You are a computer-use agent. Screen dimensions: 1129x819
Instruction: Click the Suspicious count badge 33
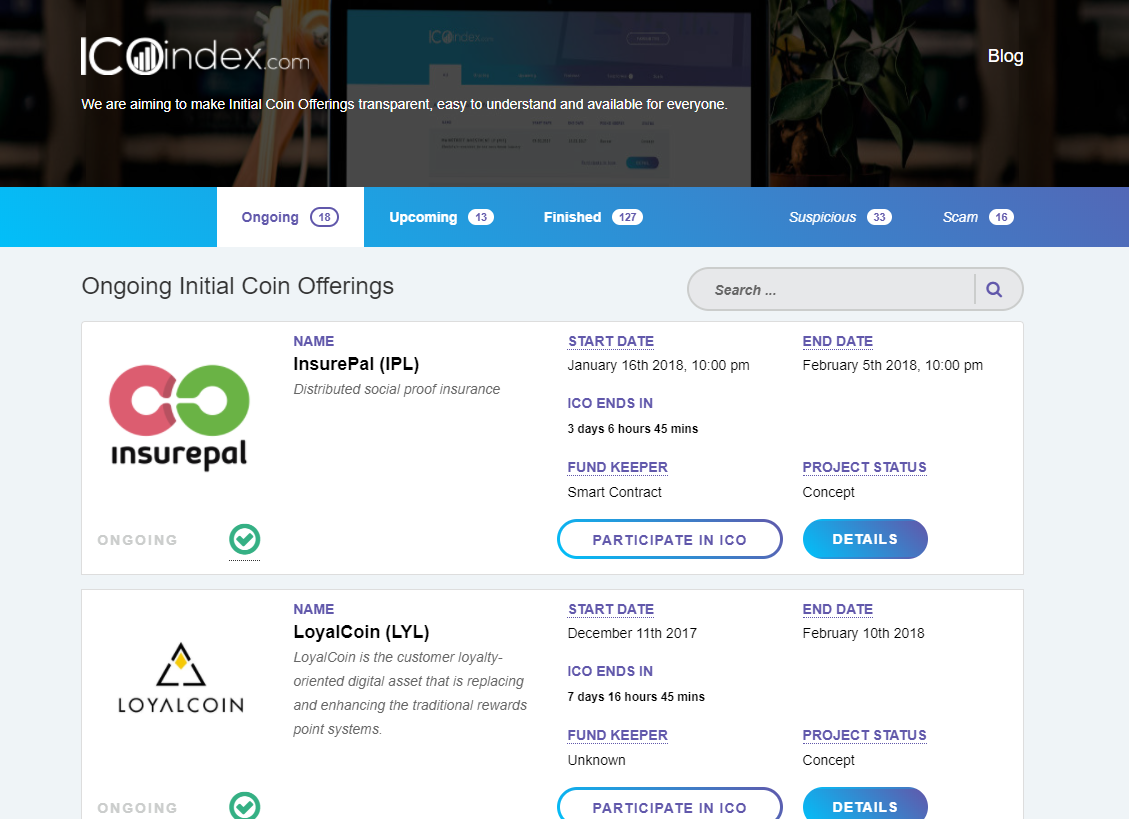pos(879,217)
